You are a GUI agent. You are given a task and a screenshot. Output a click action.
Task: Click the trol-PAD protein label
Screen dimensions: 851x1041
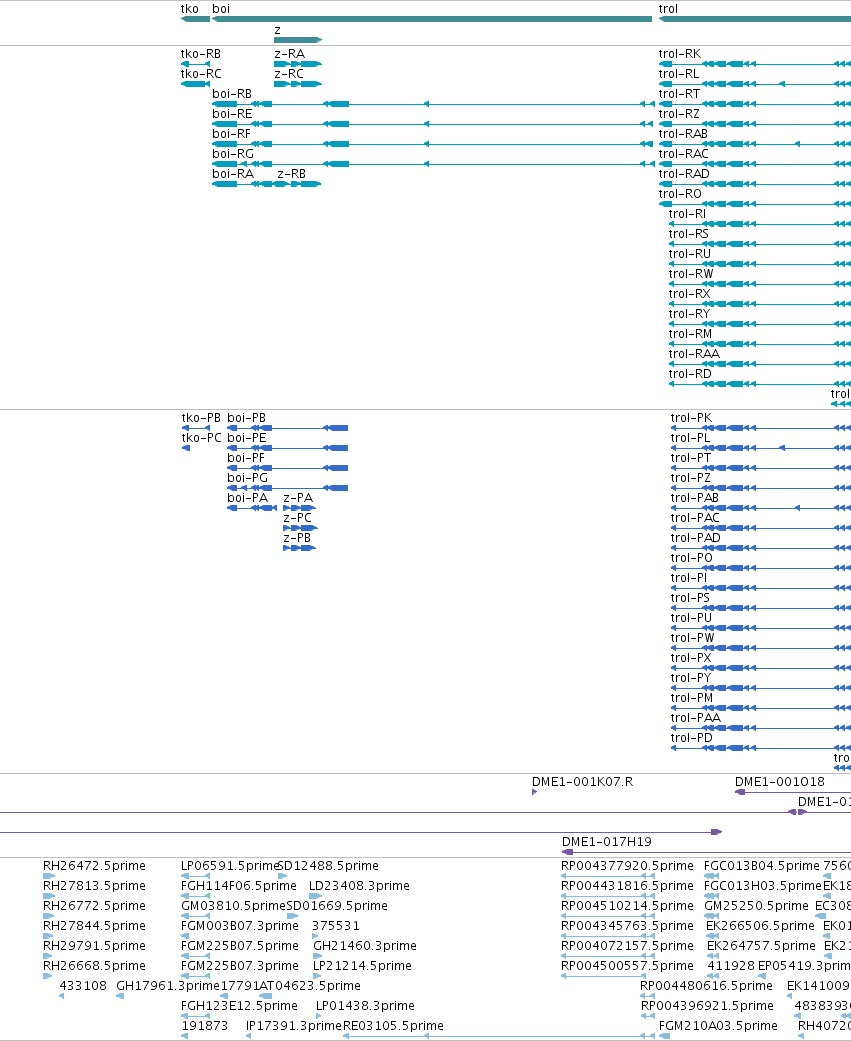[x=695, y=537]
